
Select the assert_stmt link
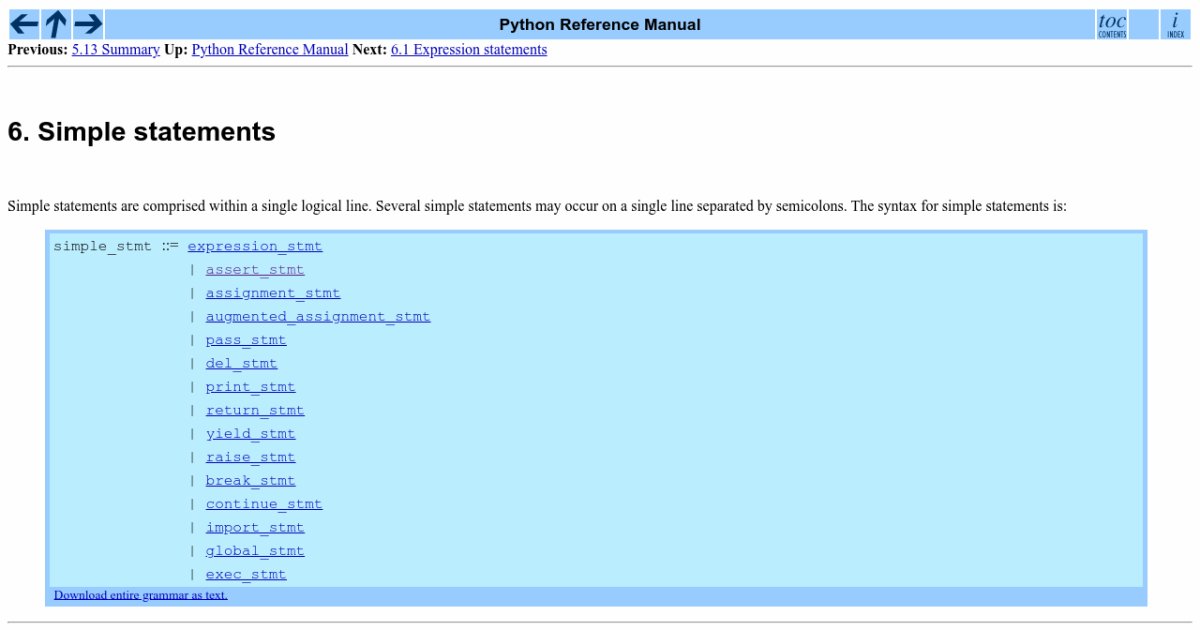click(x=255, y=270)
